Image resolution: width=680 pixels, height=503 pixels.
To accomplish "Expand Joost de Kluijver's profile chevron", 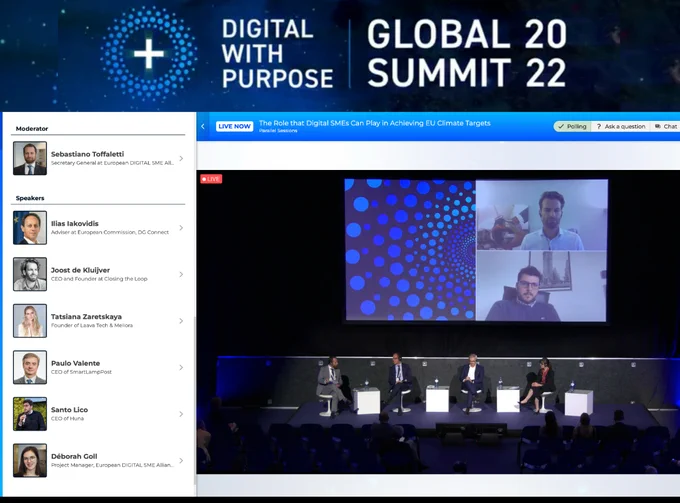I will click(x=181, y=274).
